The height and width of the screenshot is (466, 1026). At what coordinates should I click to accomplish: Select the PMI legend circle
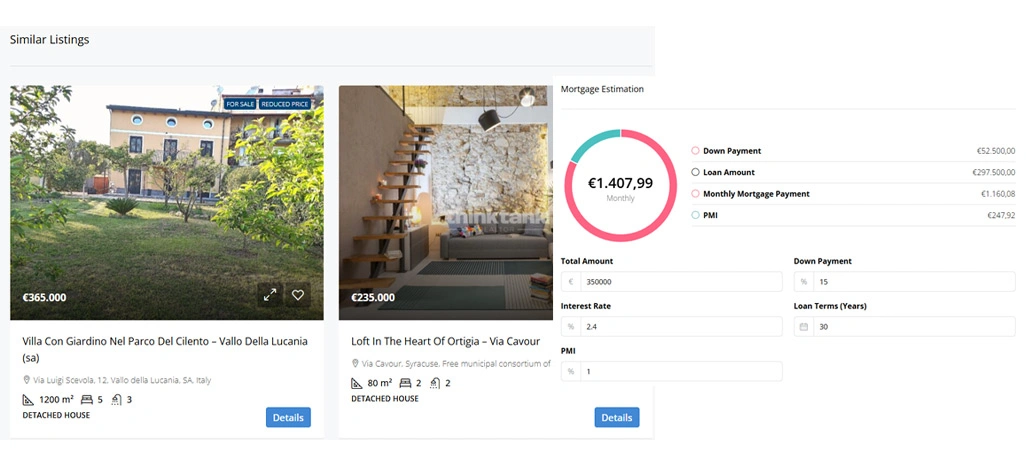[x=695, y=215]
